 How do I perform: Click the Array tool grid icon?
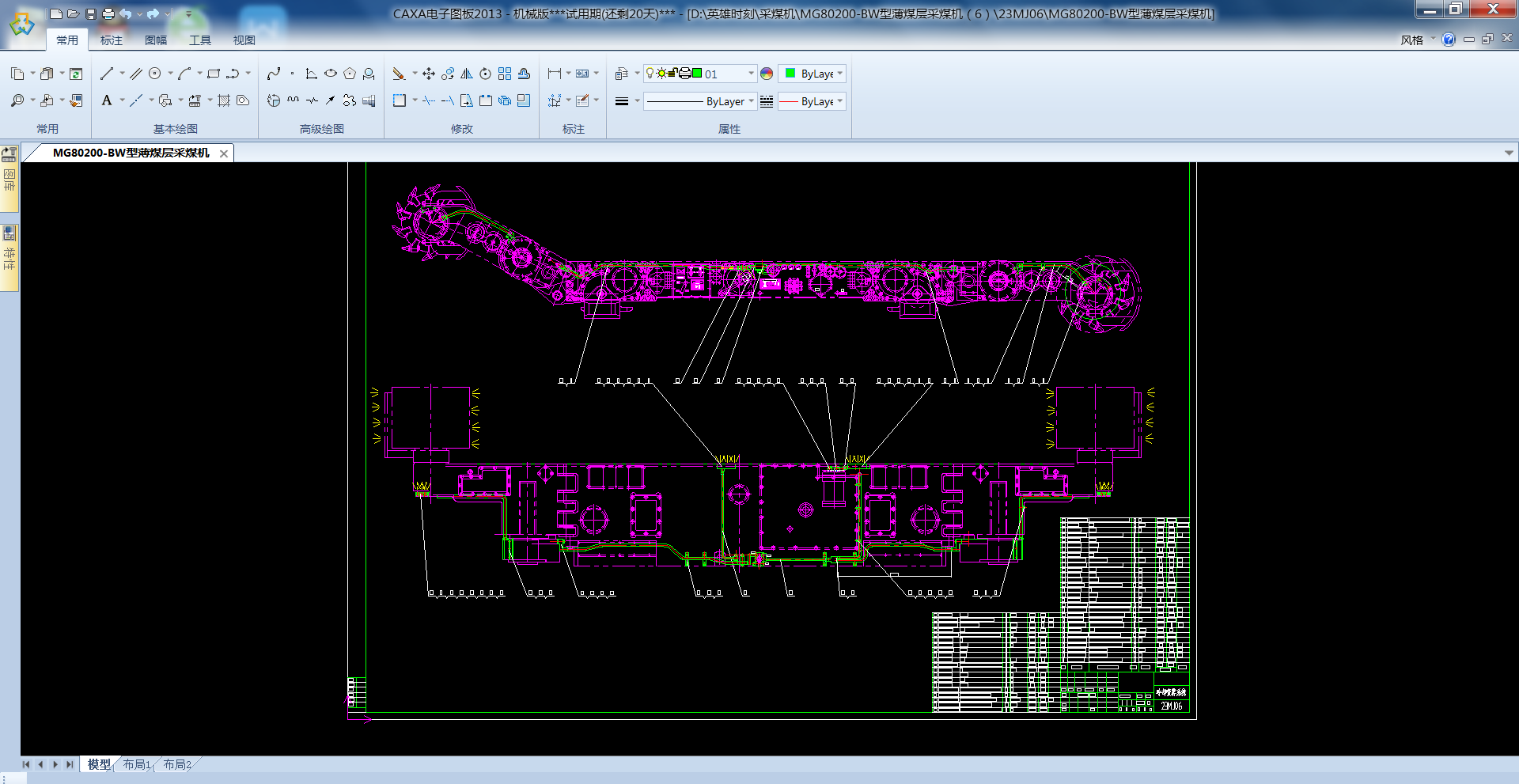[x=505, y=74]
